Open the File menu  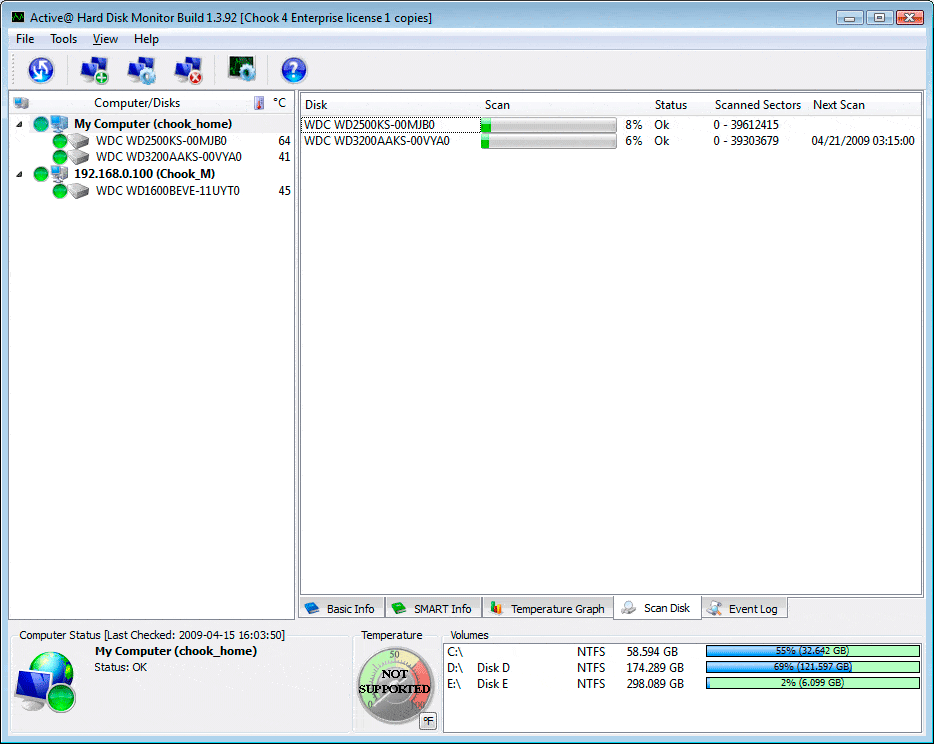point(25,39)
